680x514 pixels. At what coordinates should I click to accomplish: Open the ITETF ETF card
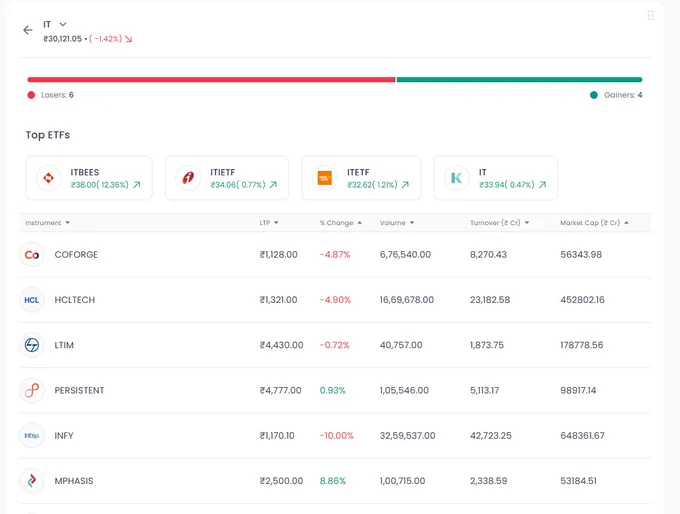[361, 178]
